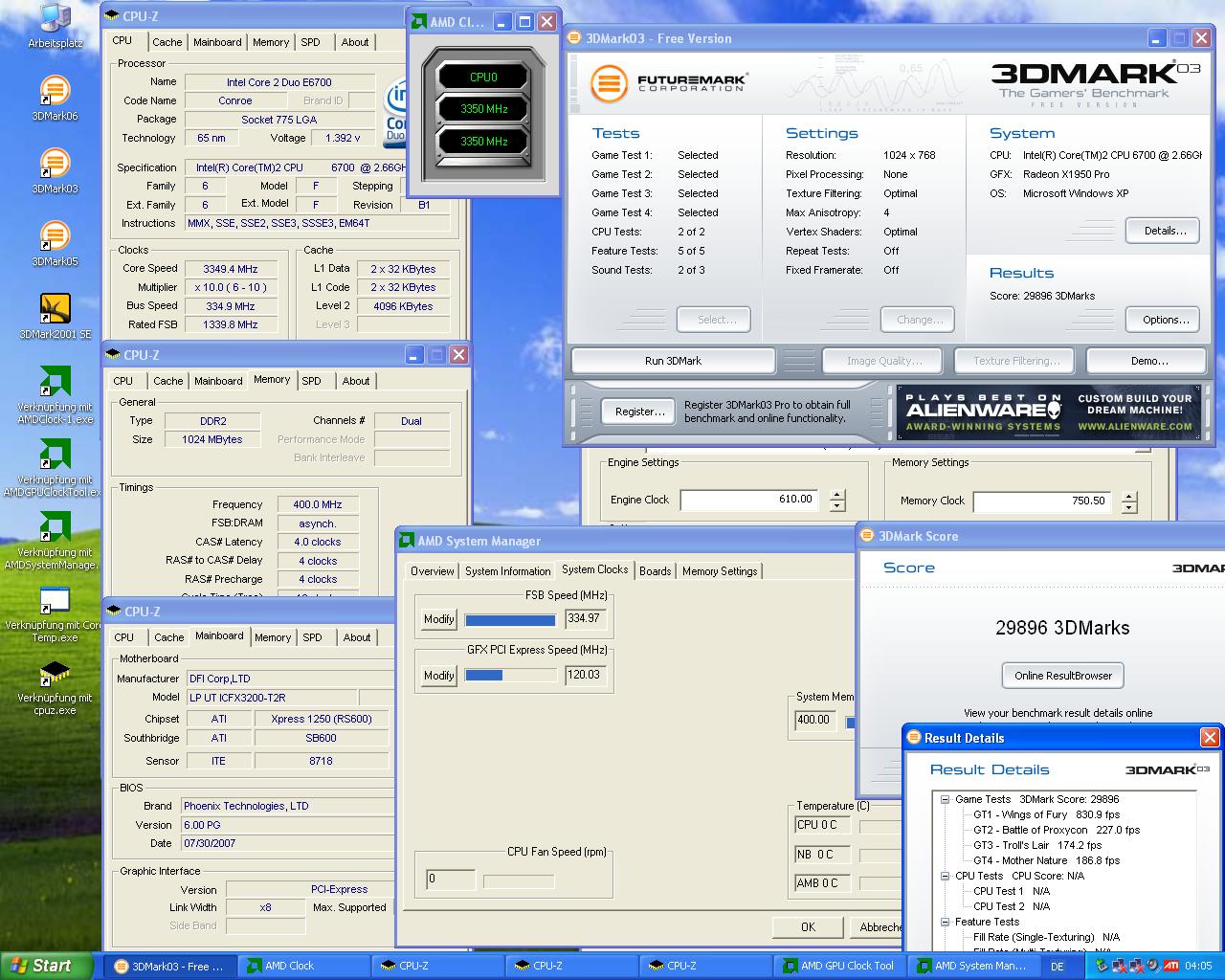Select the 3DMark05 desktop shortcut
Viewport: 1225px width, 980px height.
click(x=55, y=244)
